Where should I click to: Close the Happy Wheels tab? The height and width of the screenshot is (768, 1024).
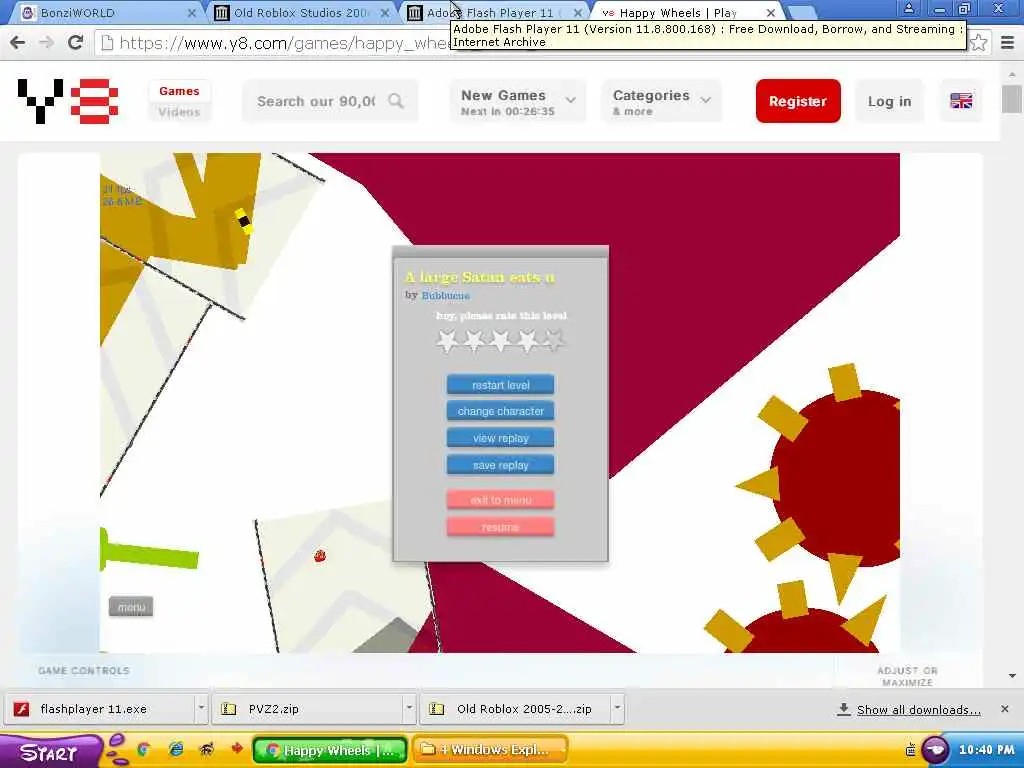click(x=771, y=12)
